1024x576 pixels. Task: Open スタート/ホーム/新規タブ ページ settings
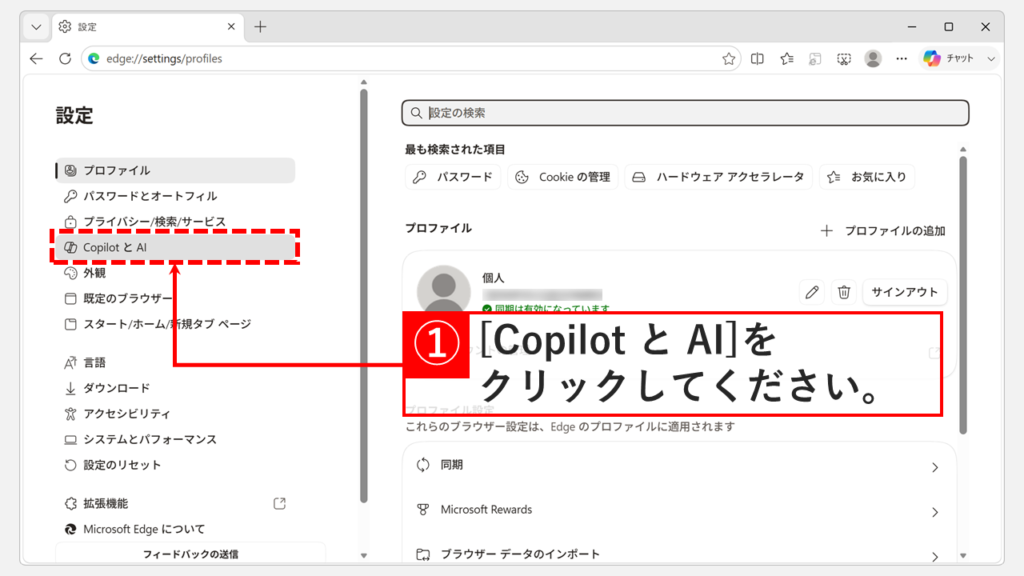point(175,324)
